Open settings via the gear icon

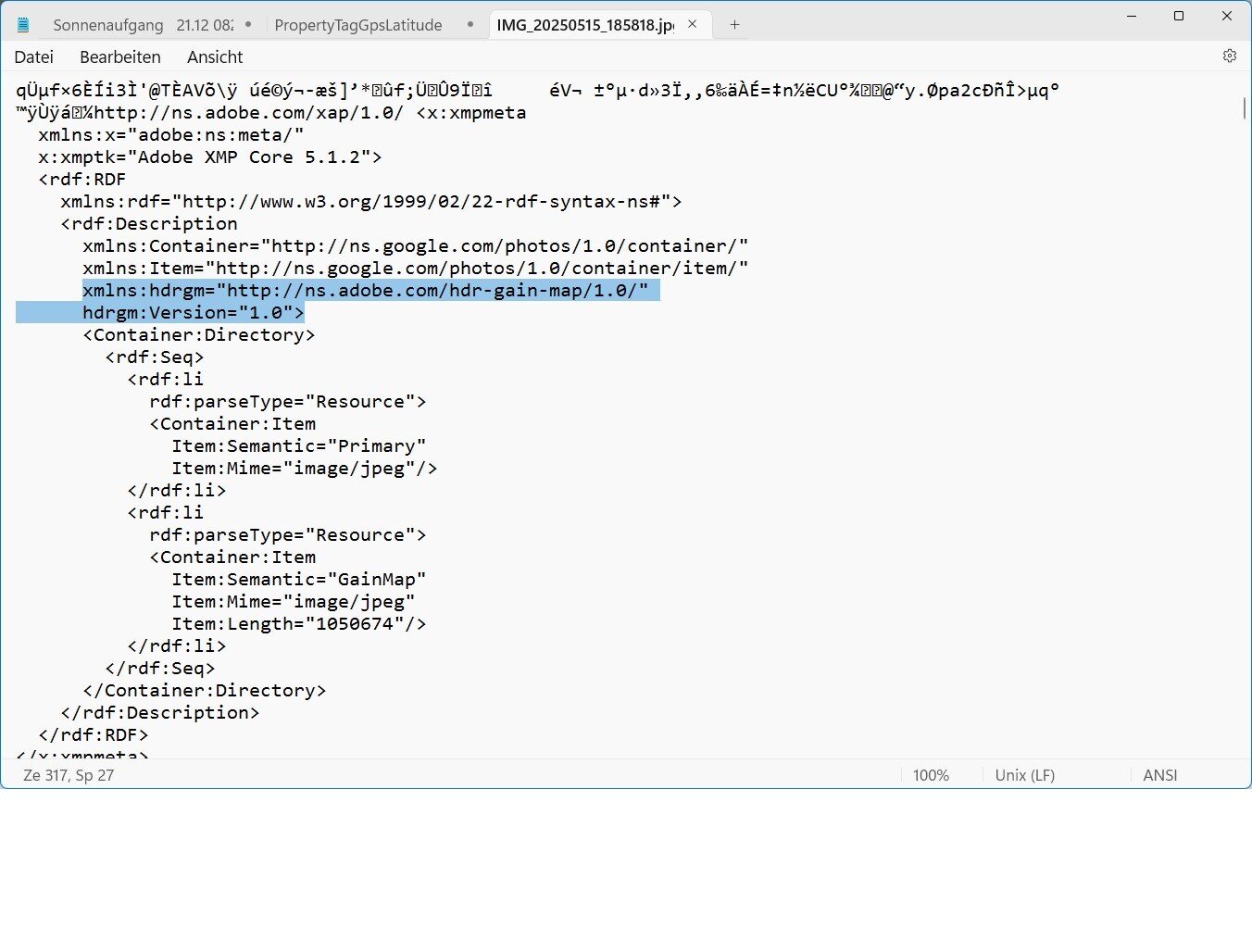1229,56
